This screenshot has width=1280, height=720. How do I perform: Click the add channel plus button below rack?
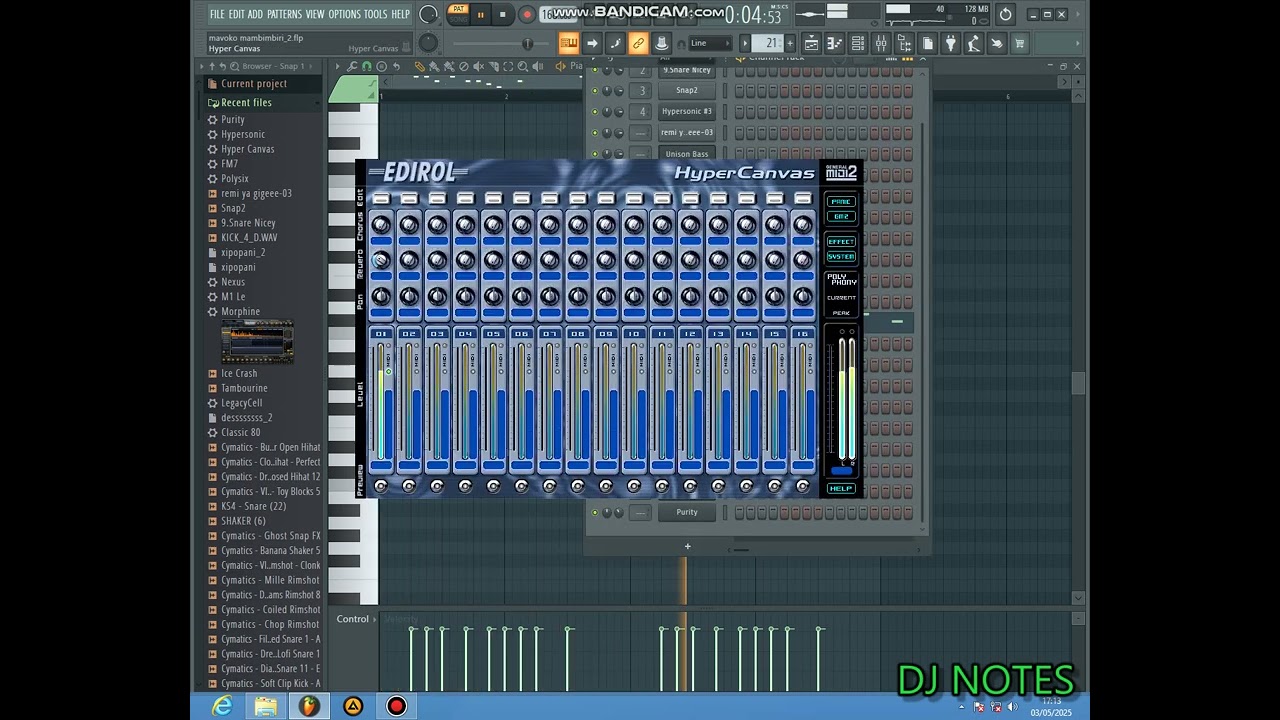(687, 546)
